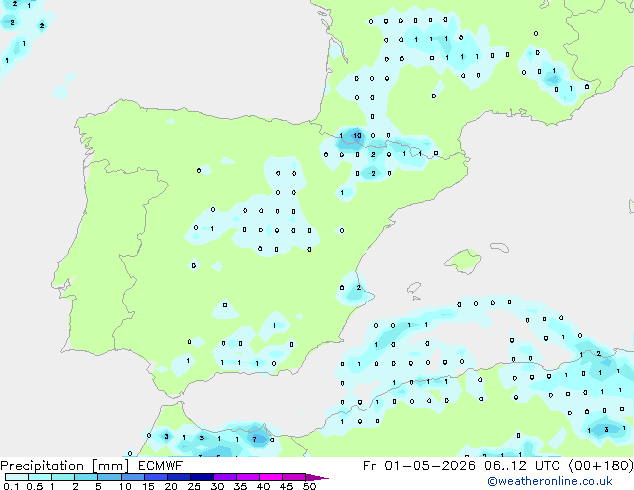Click the 0.1–0.5 mm palest legend swatch
Screen dimensions: 634x490
coord(17,477)
